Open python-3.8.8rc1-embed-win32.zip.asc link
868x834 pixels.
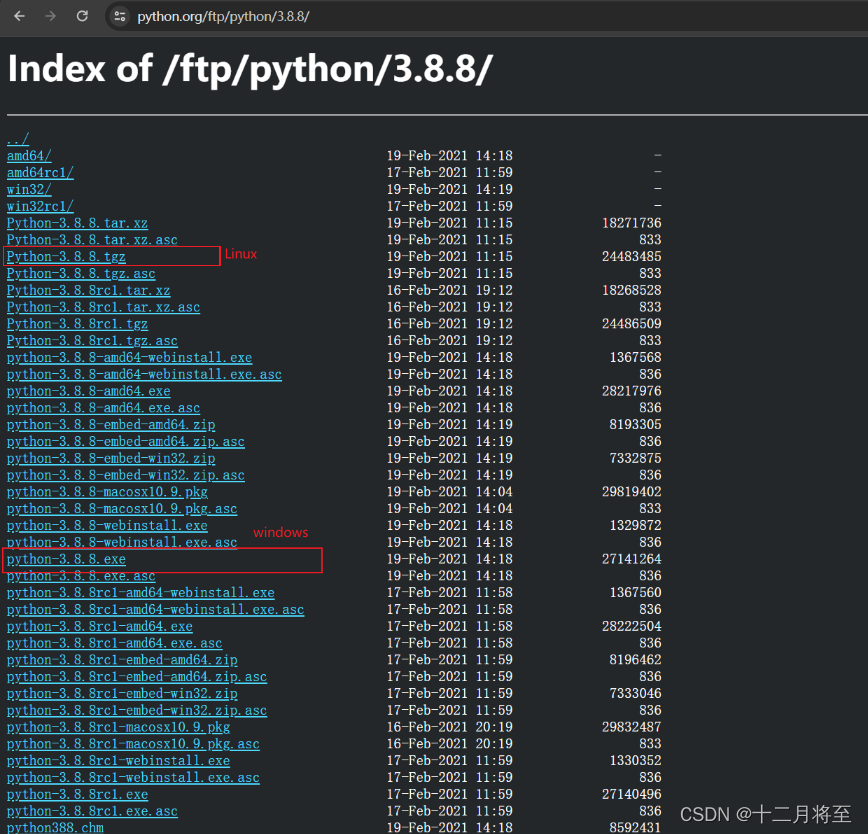click(137, 710)
